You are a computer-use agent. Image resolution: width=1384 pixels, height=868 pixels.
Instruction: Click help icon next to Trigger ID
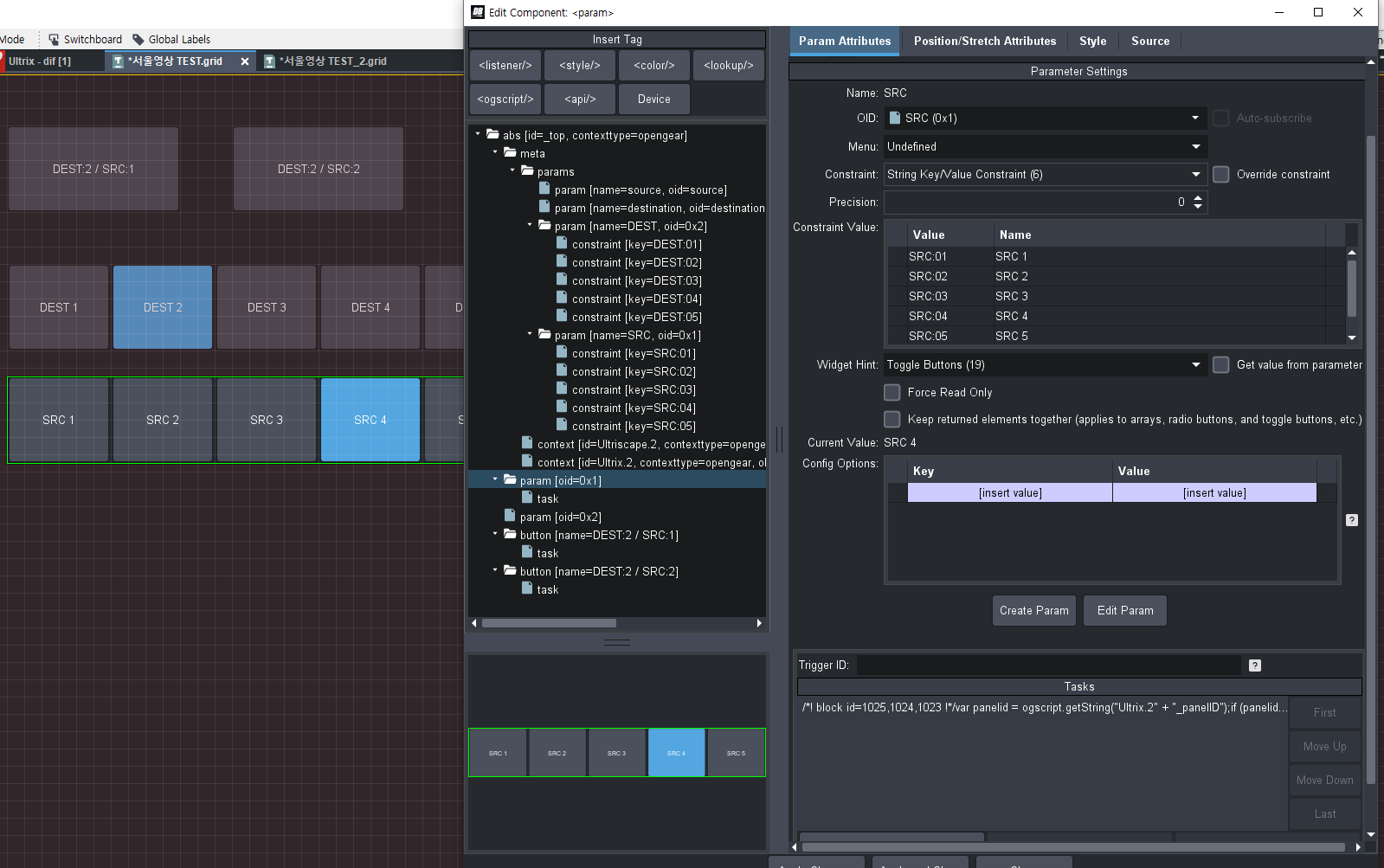click(1254, 665)
